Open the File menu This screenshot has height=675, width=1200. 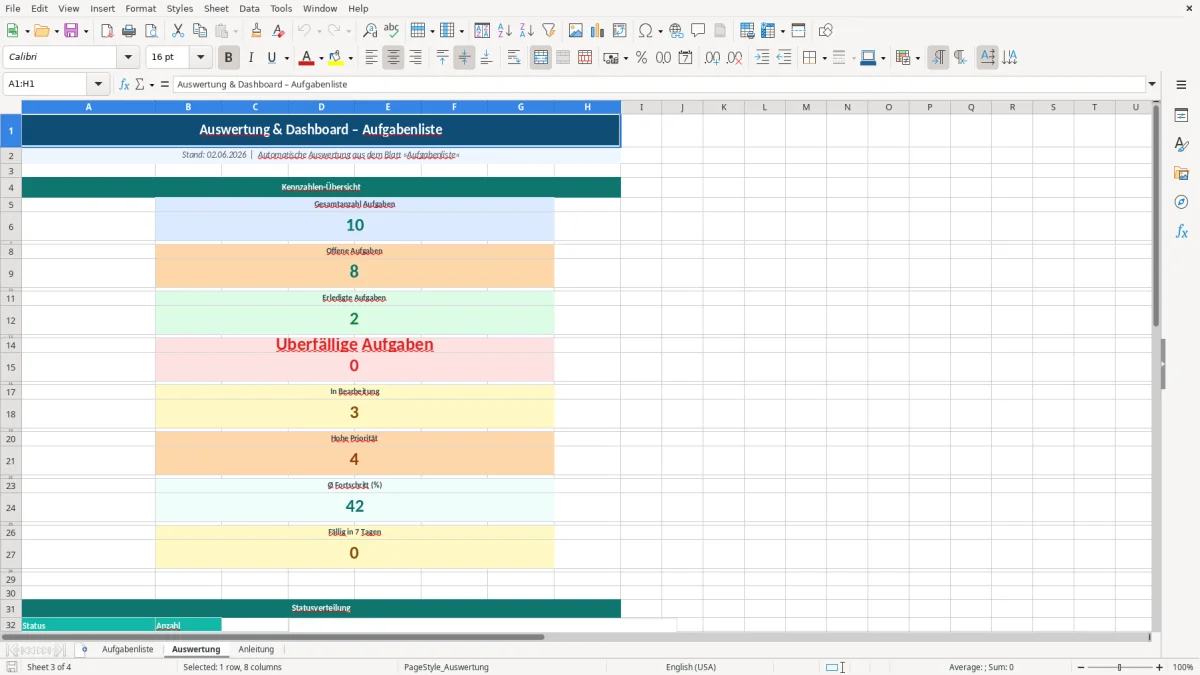coord(12,8)
